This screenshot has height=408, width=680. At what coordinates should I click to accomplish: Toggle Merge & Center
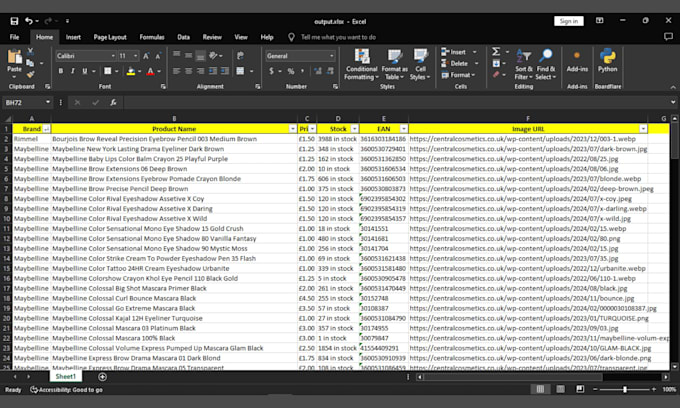pyautogui.click(x=240, y=71)
